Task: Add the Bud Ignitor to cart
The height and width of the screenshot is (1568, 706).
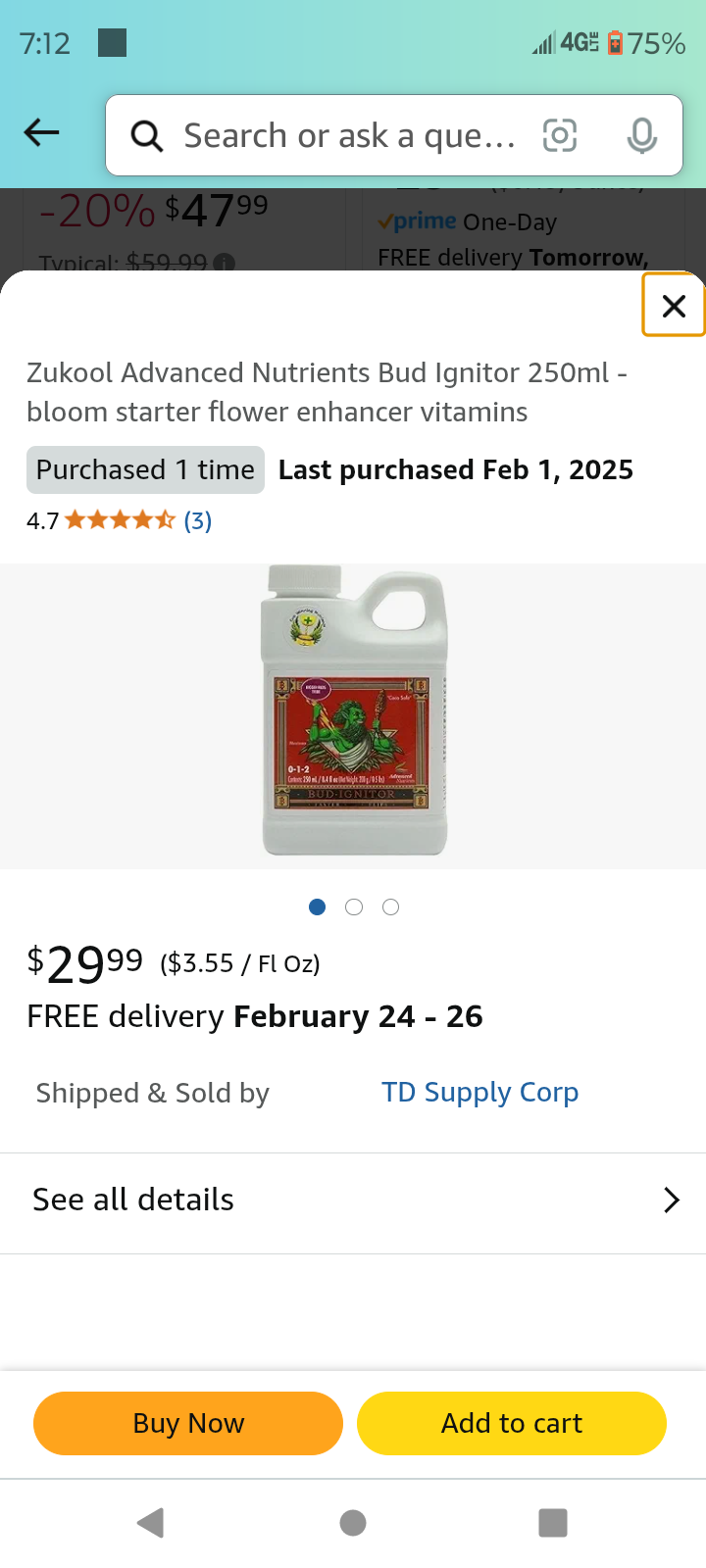Action: click(x=511, y=1423)
